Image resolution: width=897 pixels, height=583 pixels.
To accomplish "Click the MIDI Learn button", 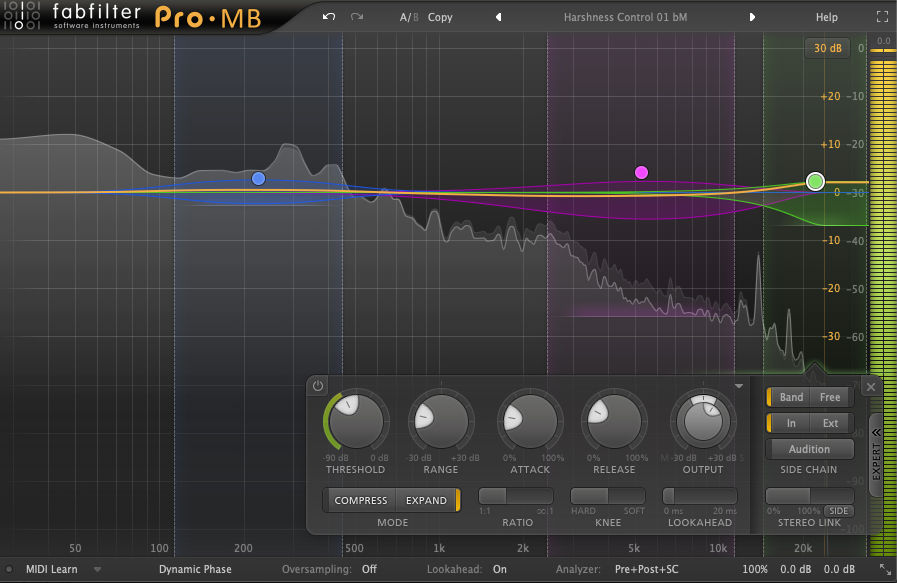I will click(x=51, y=569).
